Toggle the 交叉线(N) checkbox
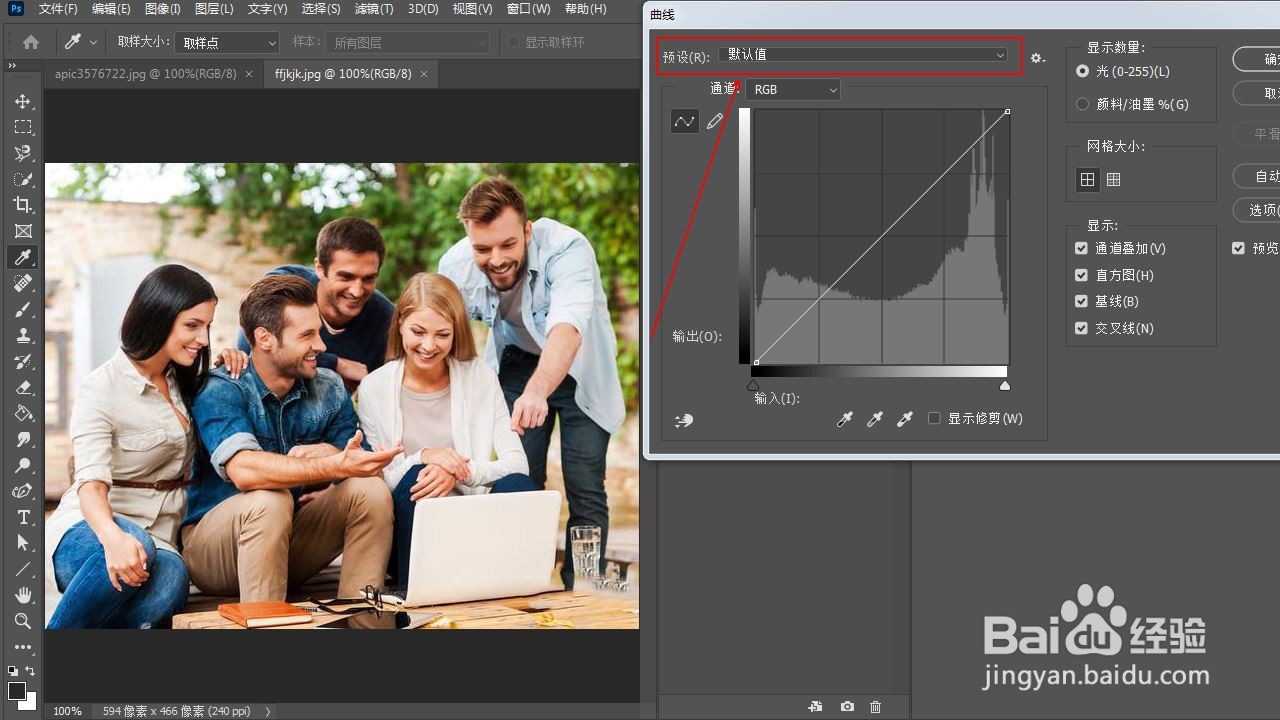This screenshot has width=1280, height=720. pos(1081,328)
